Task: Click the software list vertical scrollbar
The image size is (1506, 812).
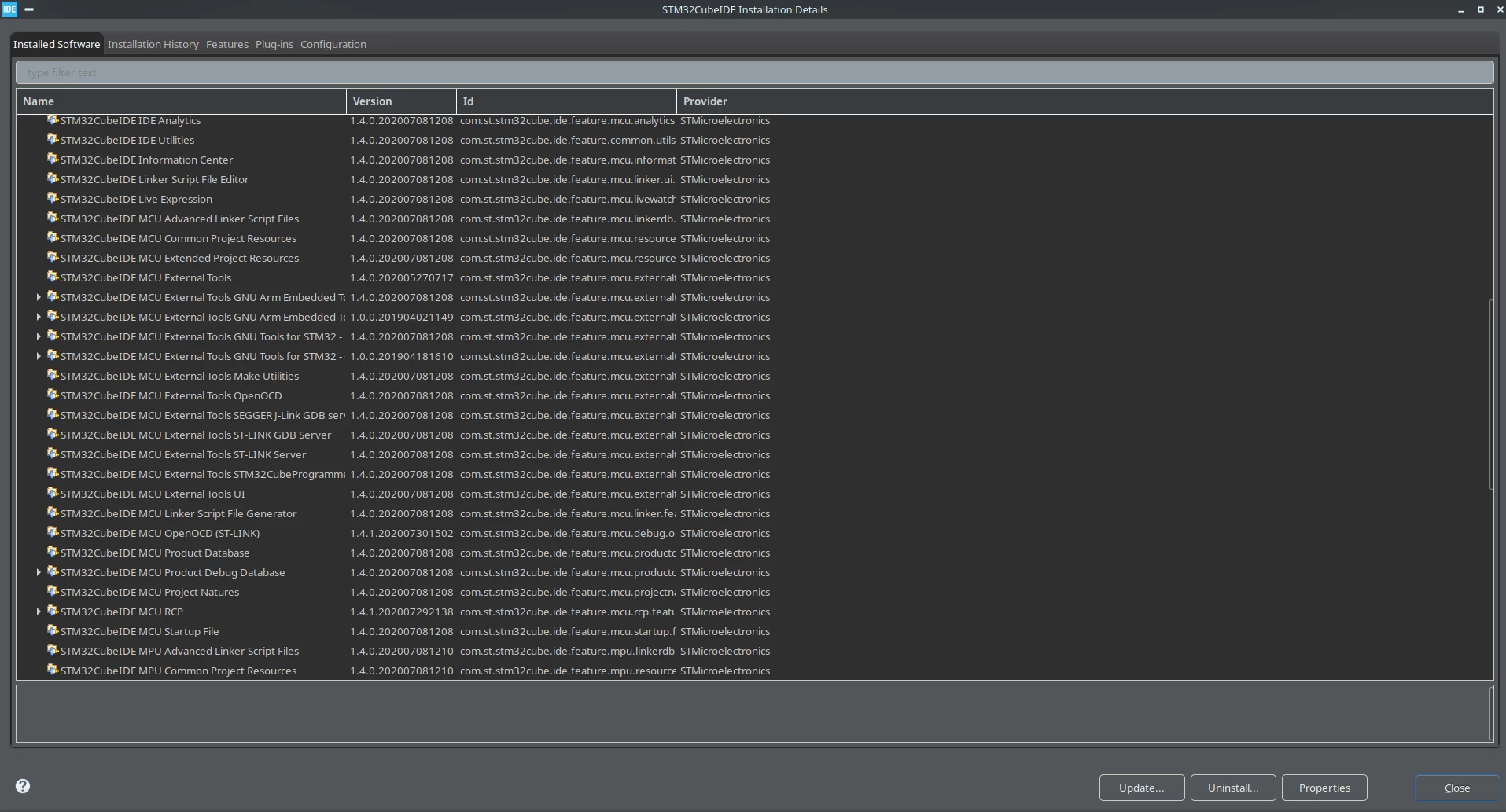Action: [1491, 395]
